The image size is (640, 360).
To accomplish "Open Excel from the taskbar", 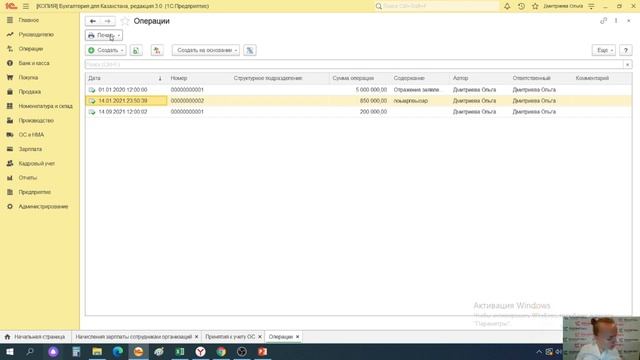I will point(180,351).
